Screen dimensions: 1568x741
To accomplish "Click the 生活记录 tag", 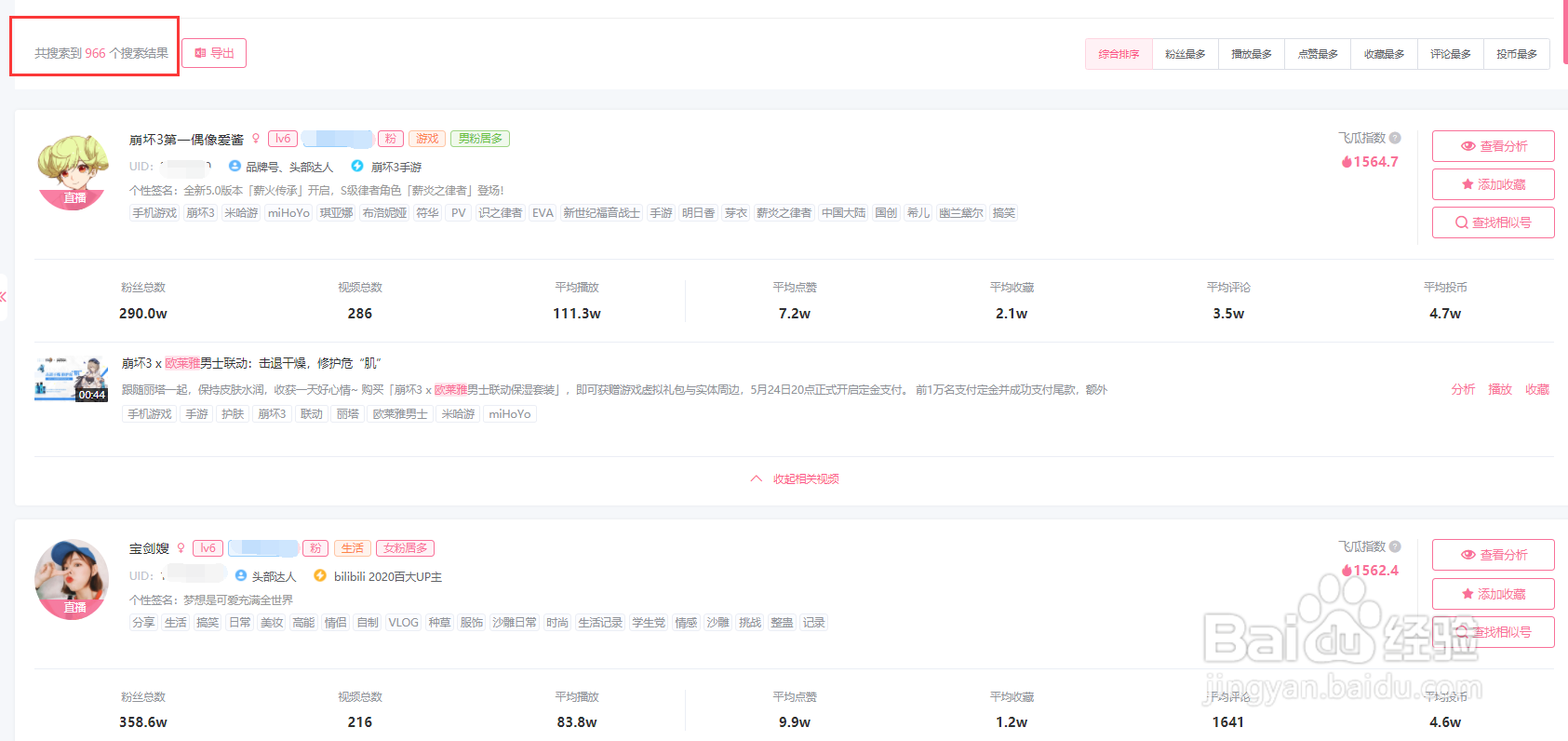I will pos(600,623).
